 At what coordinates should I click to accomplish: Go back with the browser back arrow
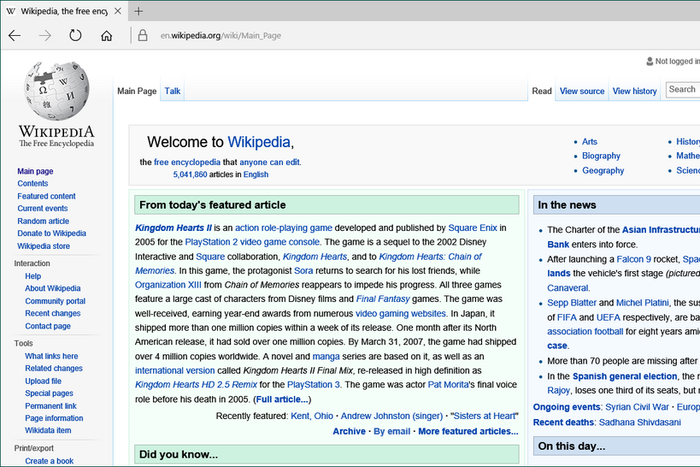pos(14,36)
